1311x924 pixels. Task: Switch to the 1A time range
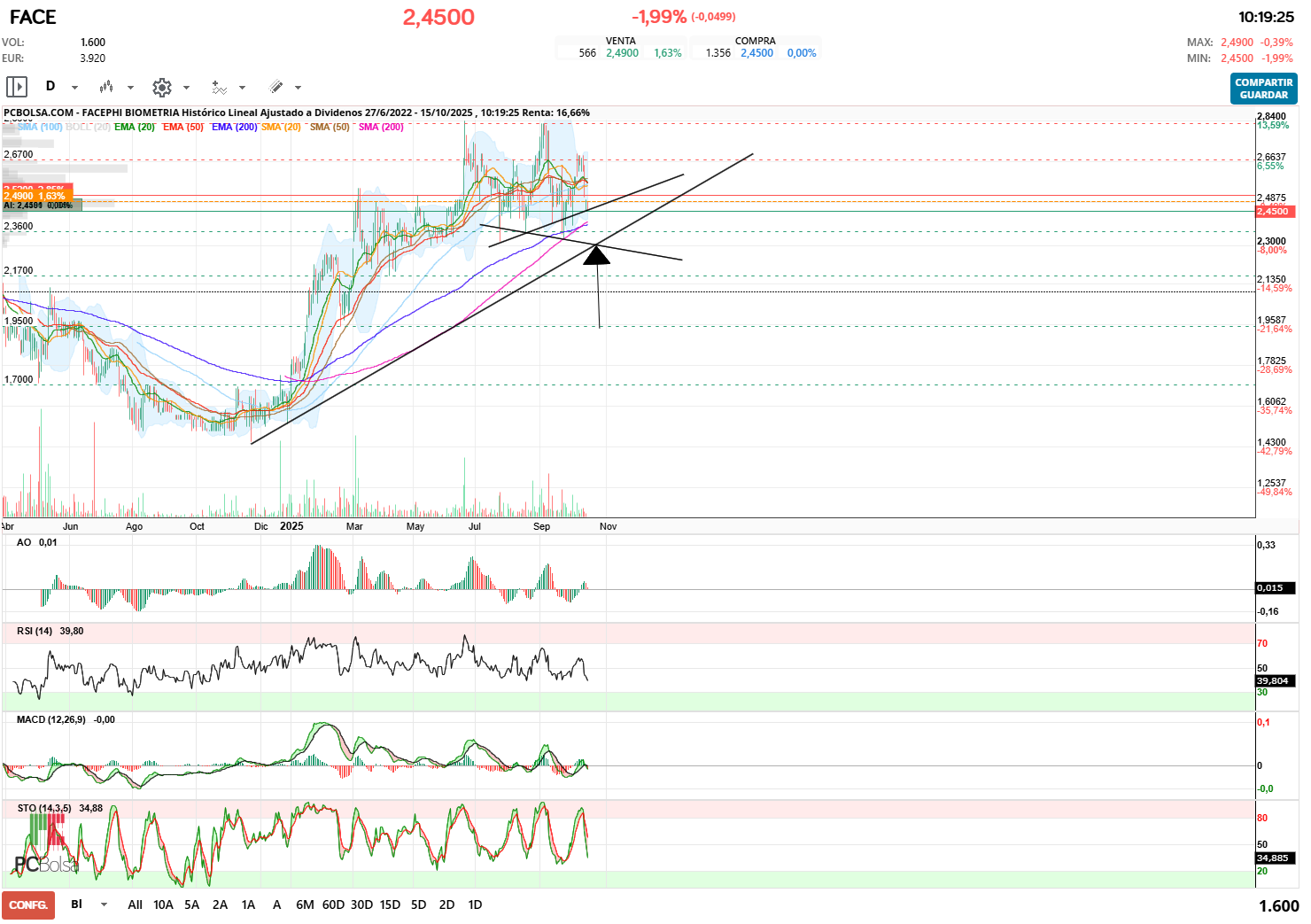tap(248, 905)
